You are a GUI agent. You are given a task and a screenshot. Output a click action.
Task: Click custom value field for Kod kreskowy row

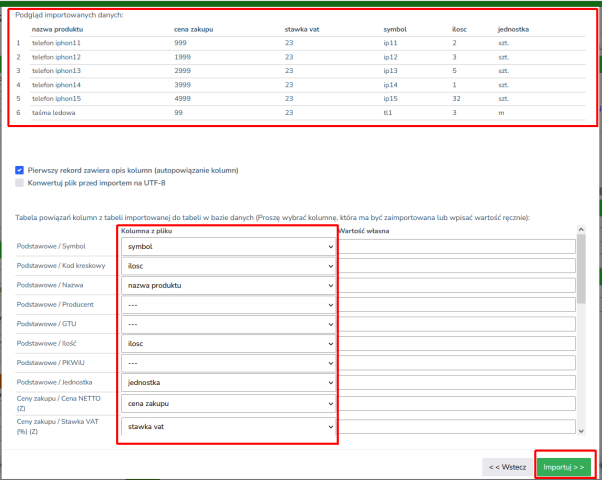456,266
